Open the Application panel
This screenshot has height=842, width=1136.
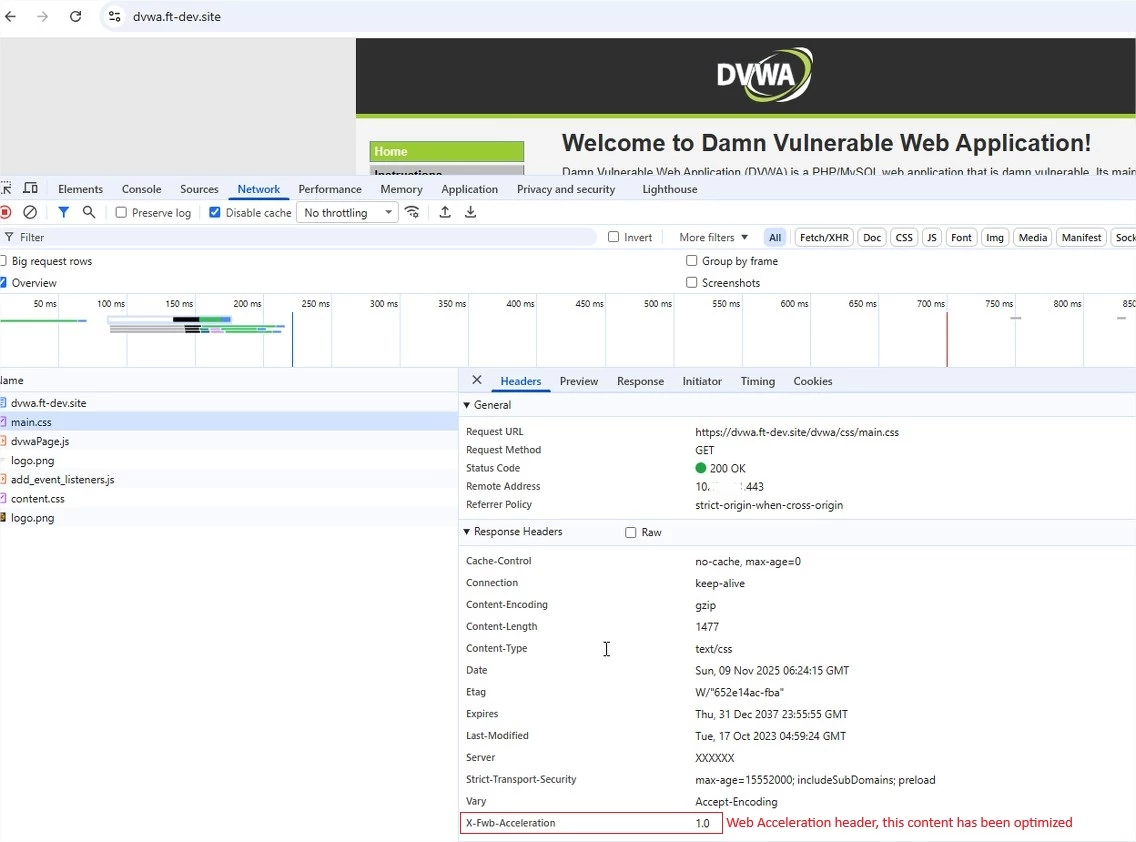[x=469, y=189]
